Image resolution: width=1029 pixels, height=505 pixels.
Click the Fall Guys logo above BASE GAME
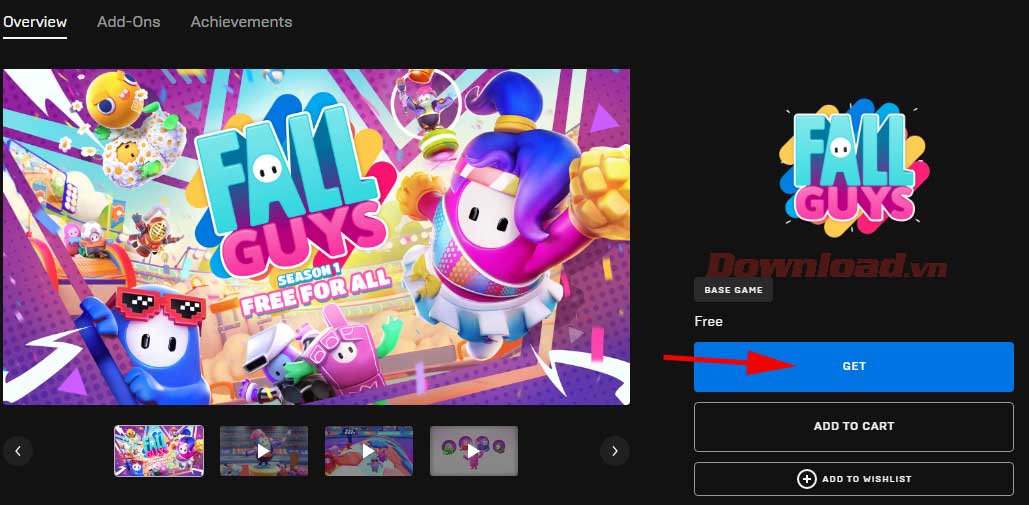pyautogui.click(x=854, y=168)
